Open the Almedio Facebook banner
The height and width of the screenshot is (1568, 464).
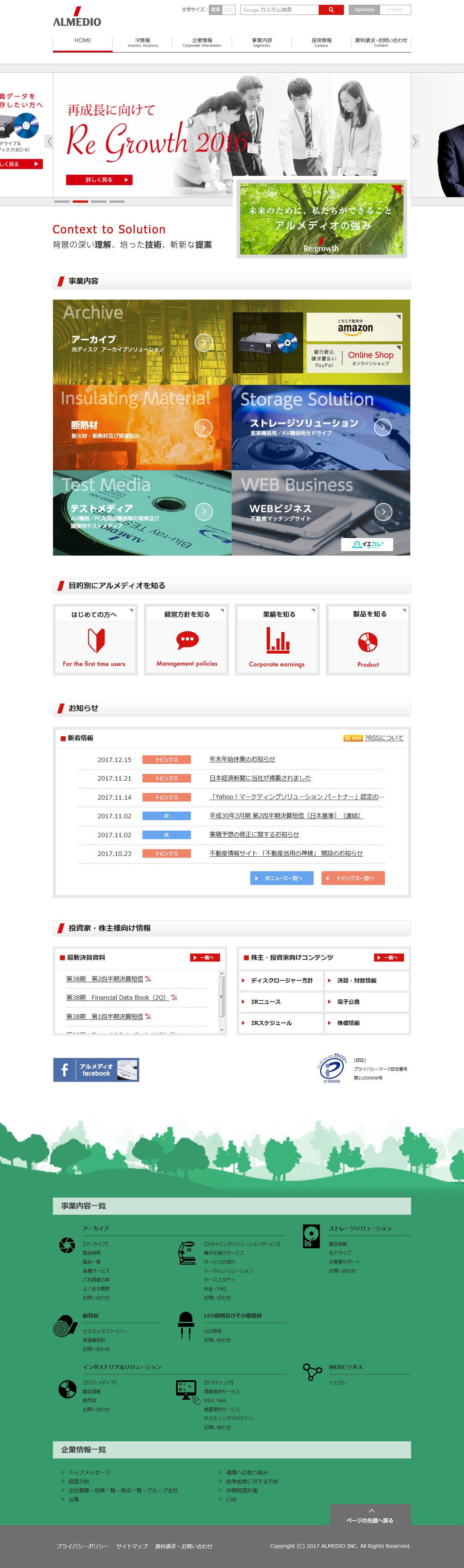tap(96, 1069)
